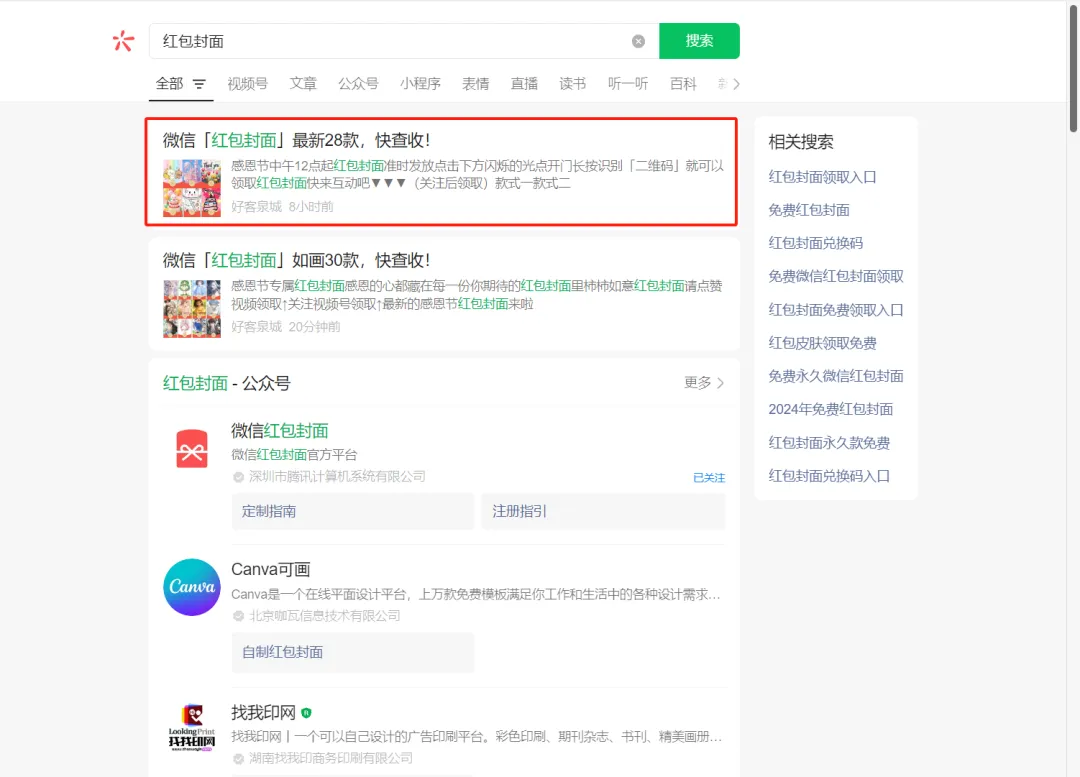1080x777 pixels.
Task: Open the 微信红包封面 account title
Action: click(x=280, y=431)
